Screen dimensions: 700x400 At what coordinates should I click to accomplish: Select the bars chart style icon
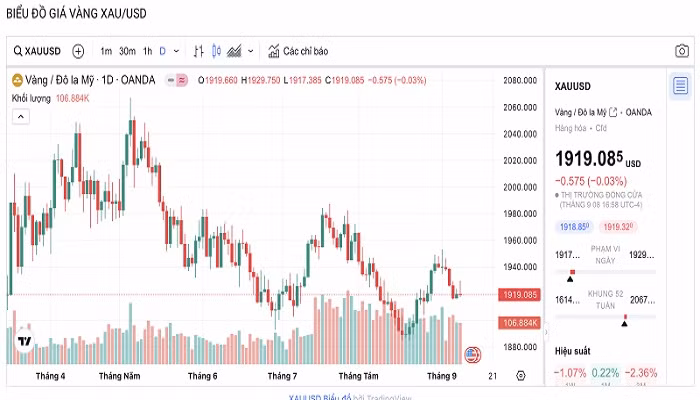tap(199, 51)
